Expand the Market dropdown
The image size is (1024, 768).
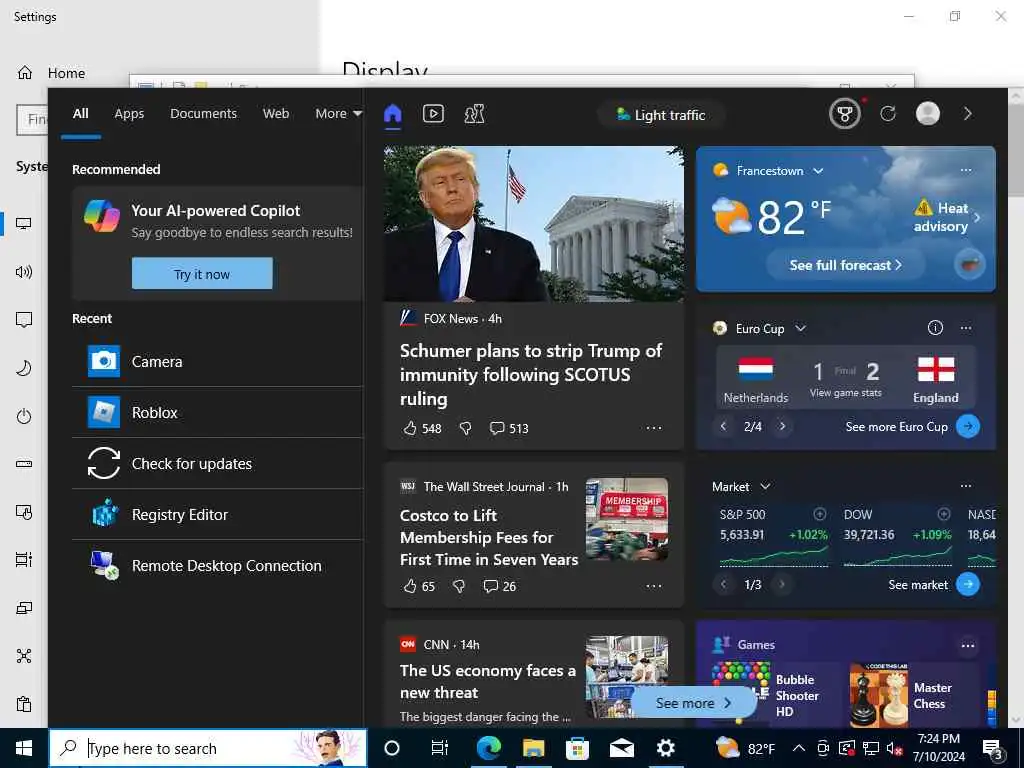(x=765, y=487)
